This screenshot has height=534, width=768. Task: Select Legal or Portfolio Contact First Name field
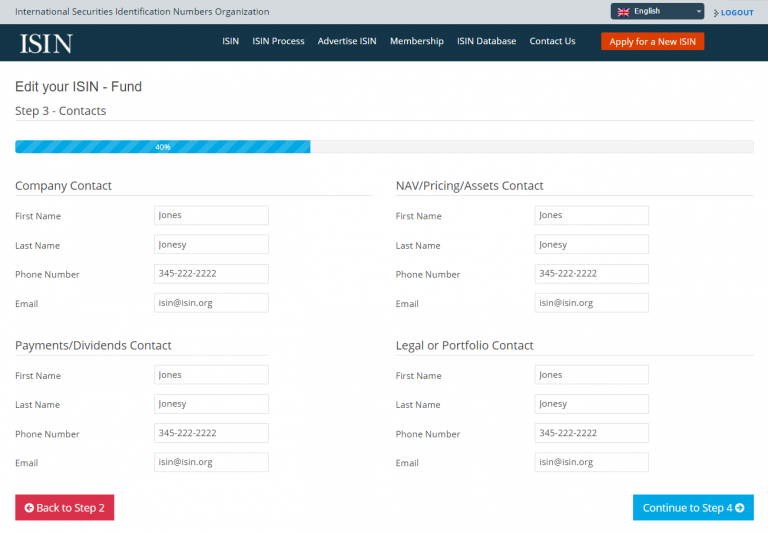pos(591,375)
